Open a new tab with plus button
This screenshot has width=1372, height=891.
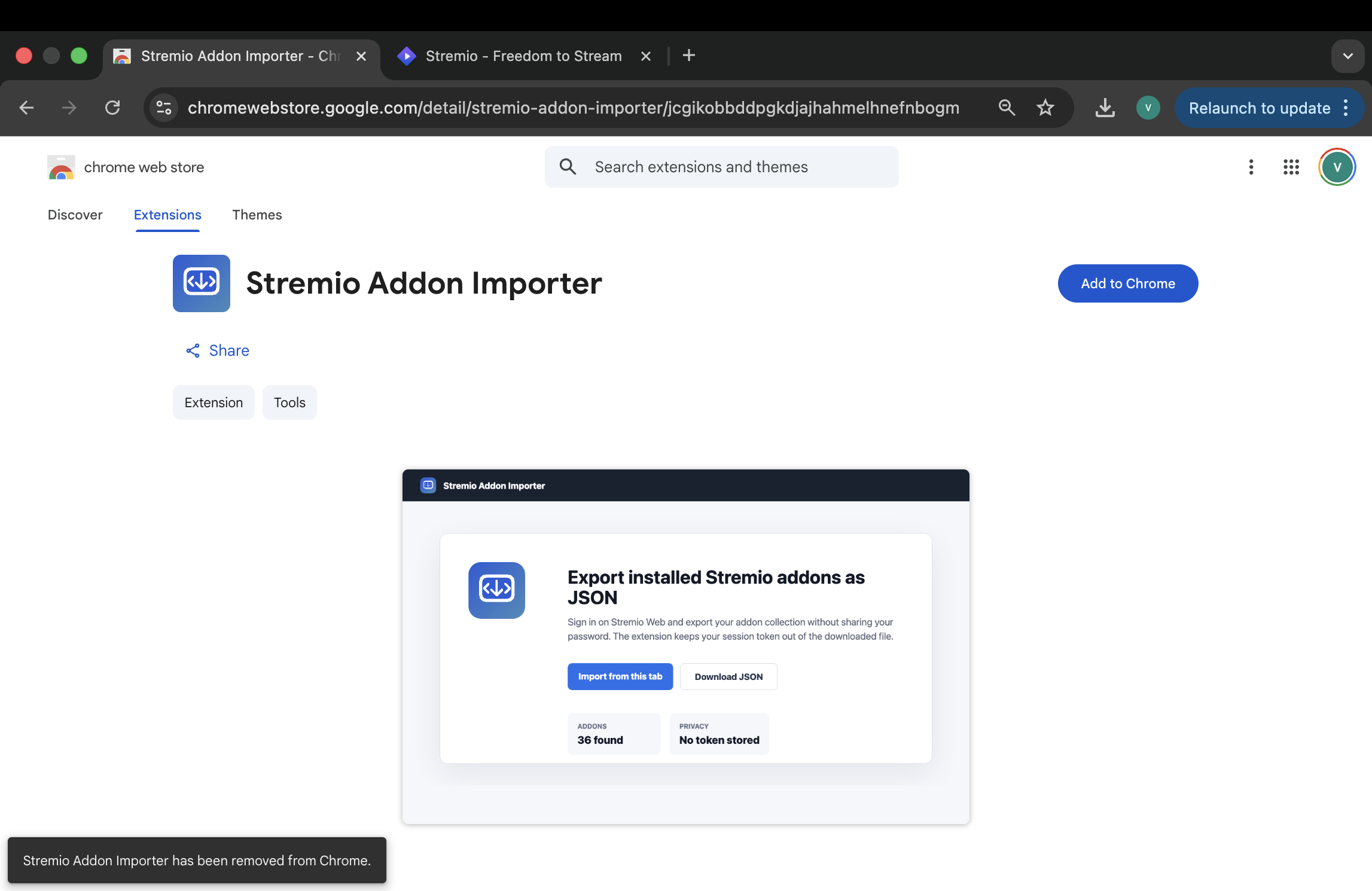click(x=689, y=56)
